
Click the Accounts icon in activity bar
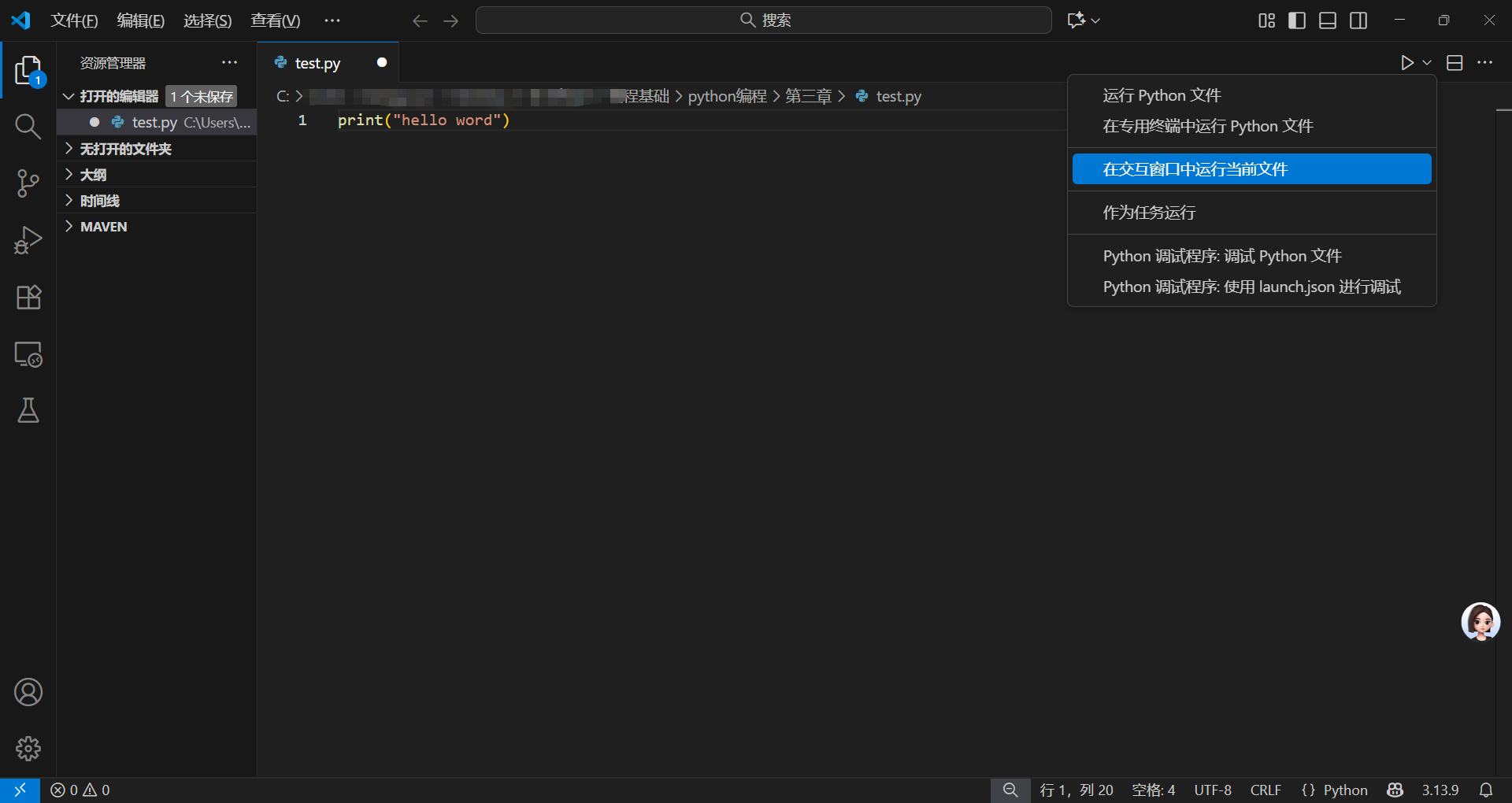(28, 692)
